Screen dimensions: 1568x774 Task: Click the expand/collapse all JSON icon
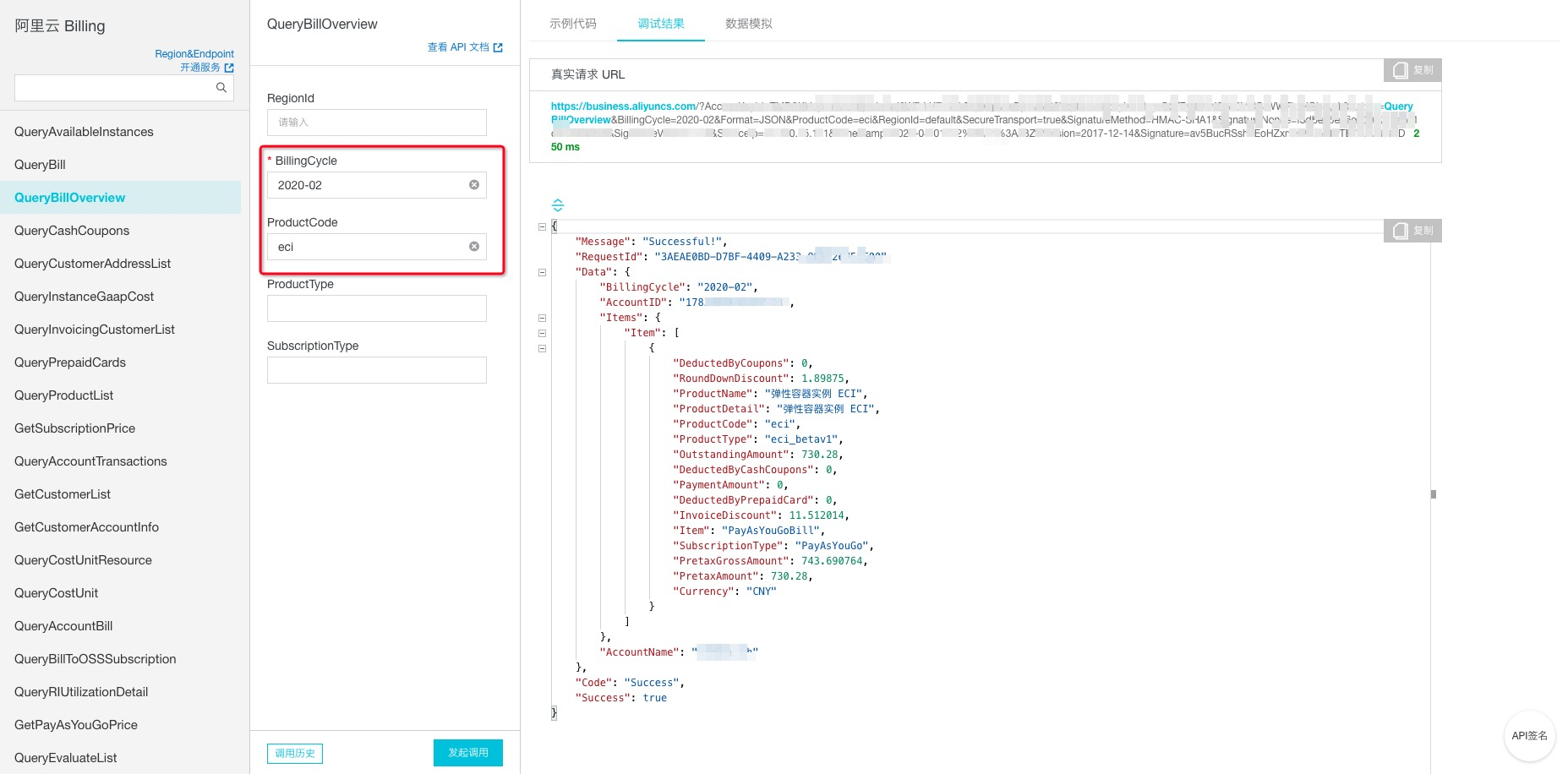click(x=558, y=205)
